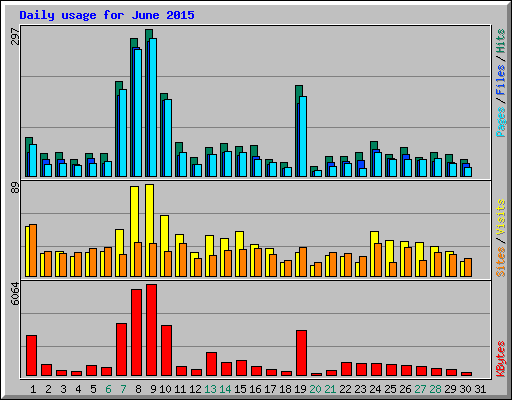Click the orange "Sites" legend label
The height and width of the screenshot is (400, 512).
point(500,262)
